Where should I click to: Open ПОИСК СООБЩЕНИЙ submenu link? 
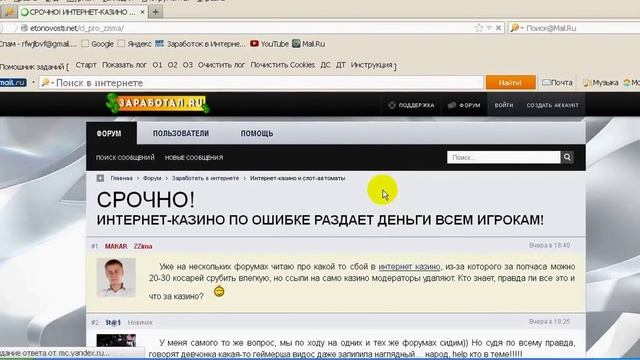click(x=125, y=158)
